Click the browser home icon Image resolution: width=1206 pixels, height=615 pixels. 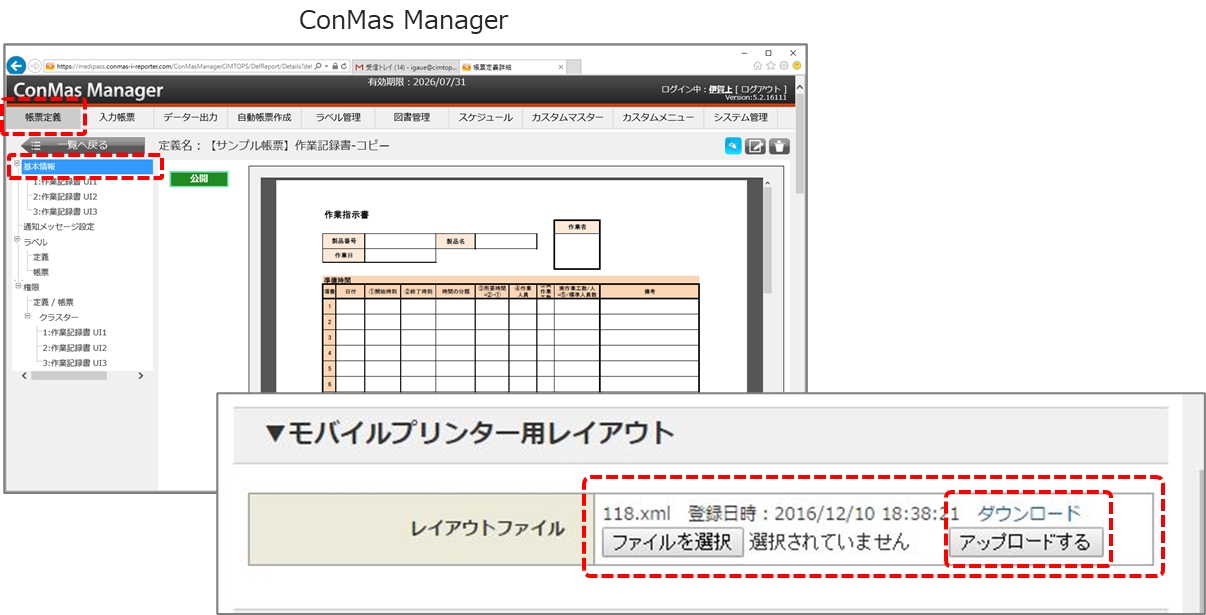[x=758, y=66]
